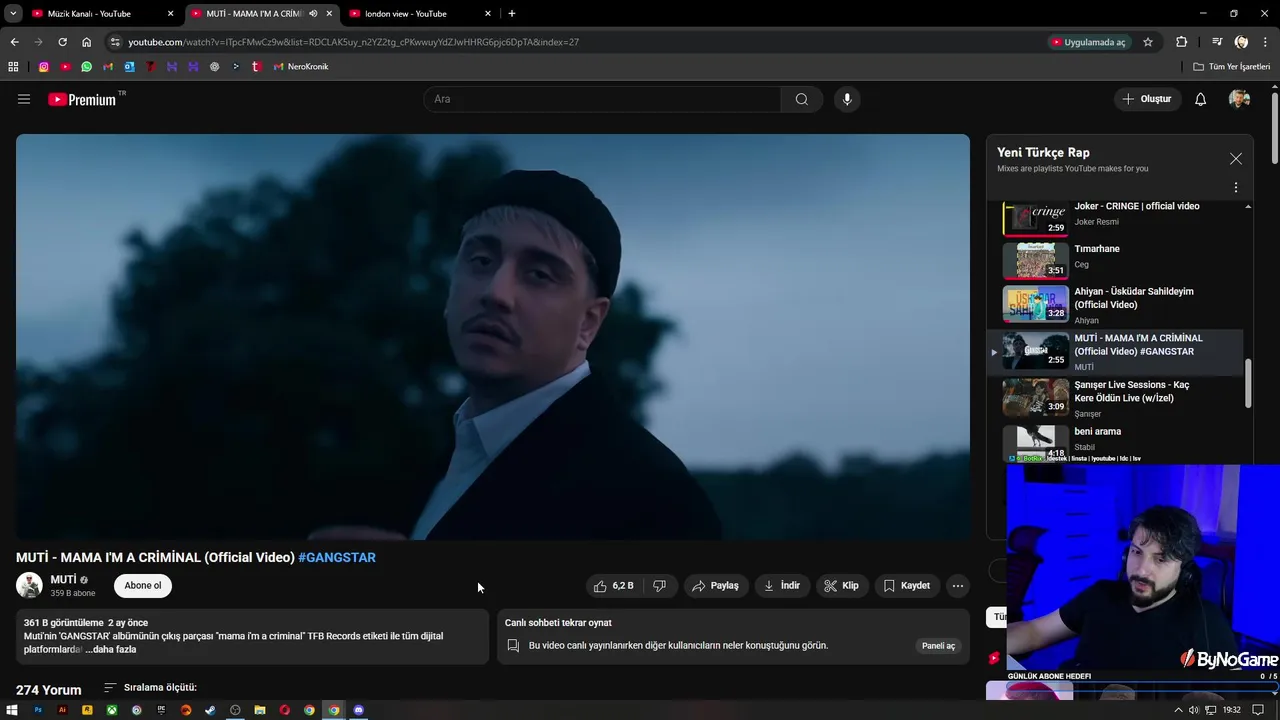Click the page vertical scrollbar
The image size is (1280, 720).
point(1275,130)
